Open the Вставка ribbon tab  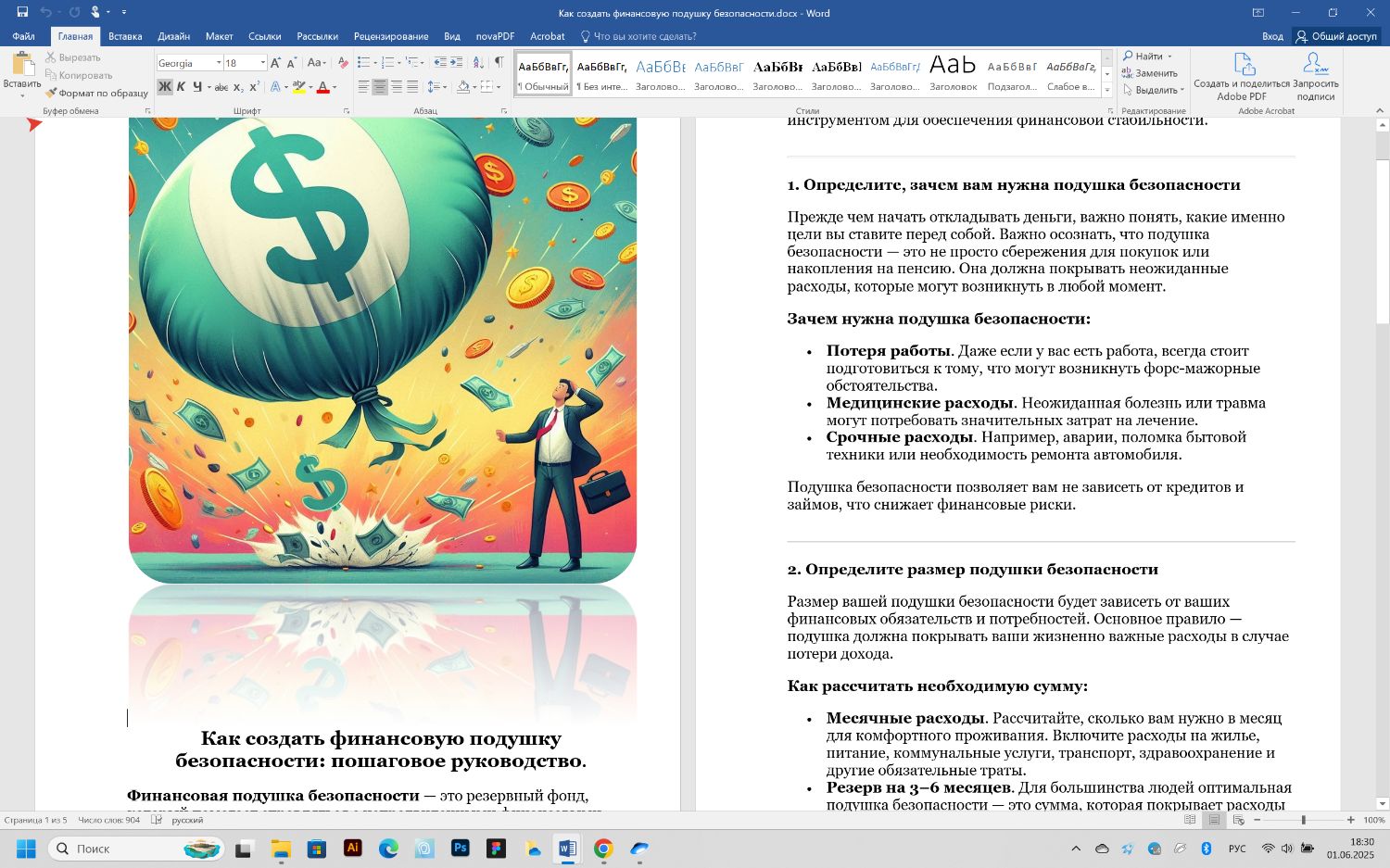click(125, 36)
